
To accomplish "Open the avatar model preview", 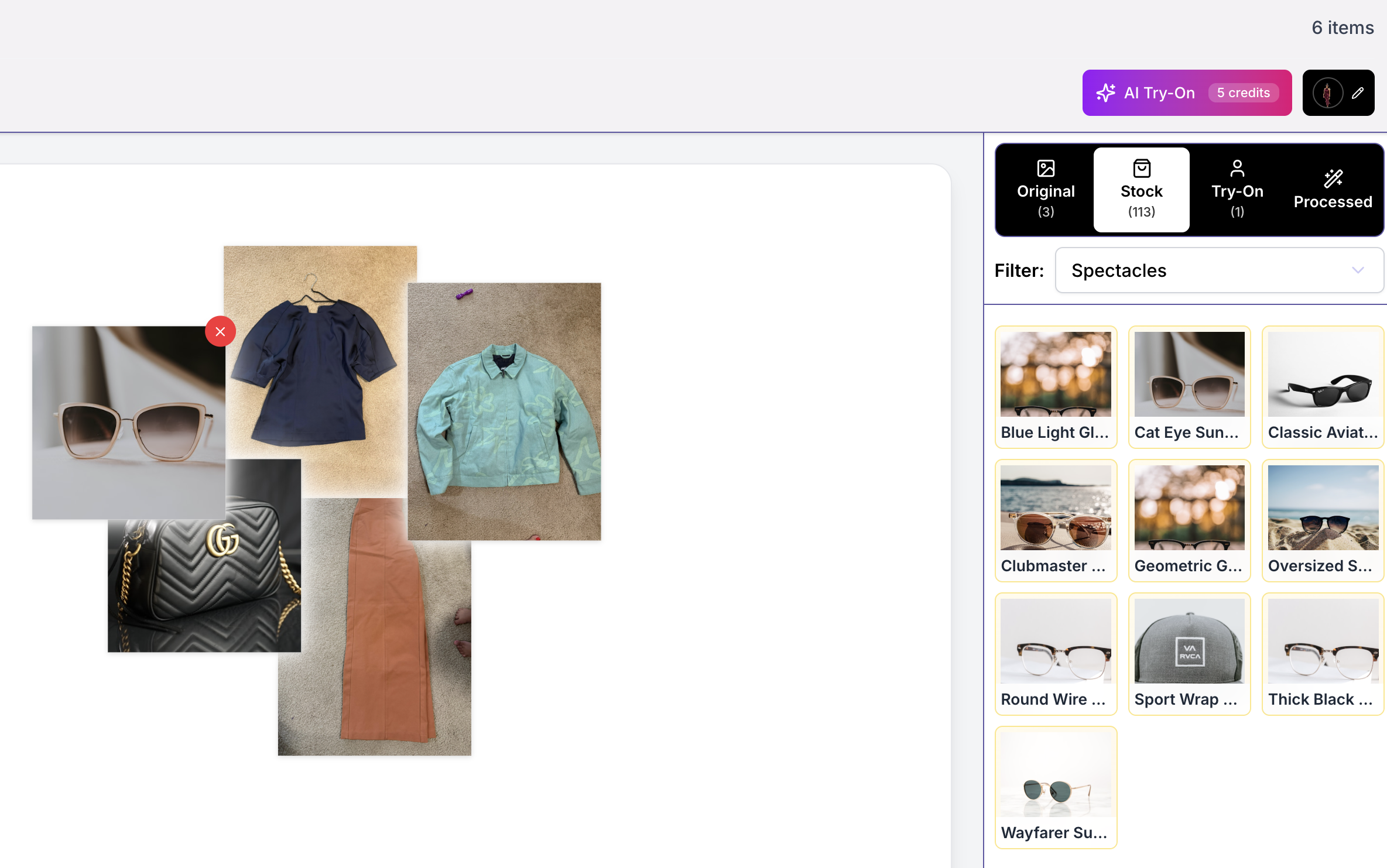I will [x=1327, y=92].
